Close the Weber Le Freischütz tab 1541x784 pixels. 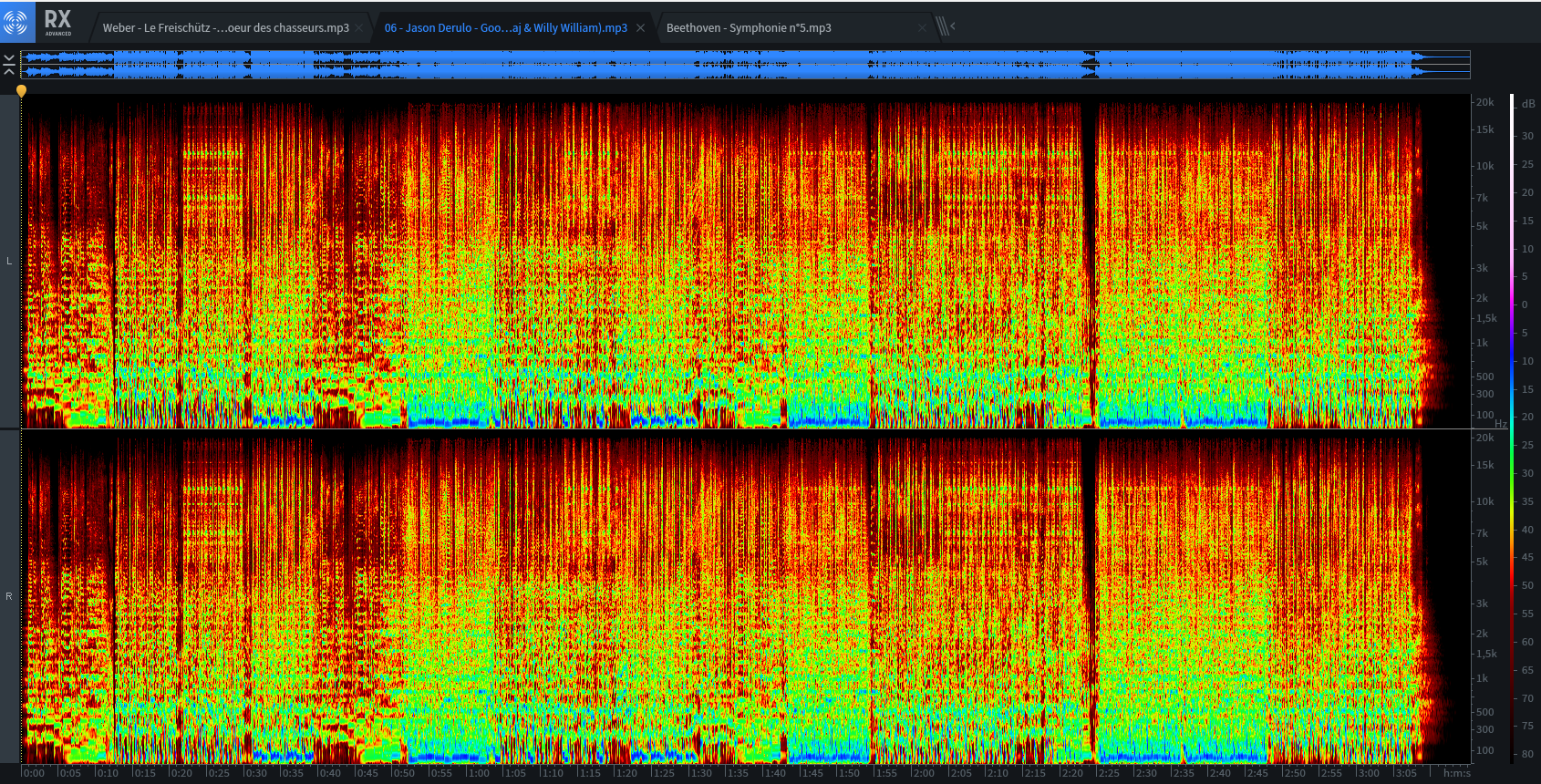360,28
